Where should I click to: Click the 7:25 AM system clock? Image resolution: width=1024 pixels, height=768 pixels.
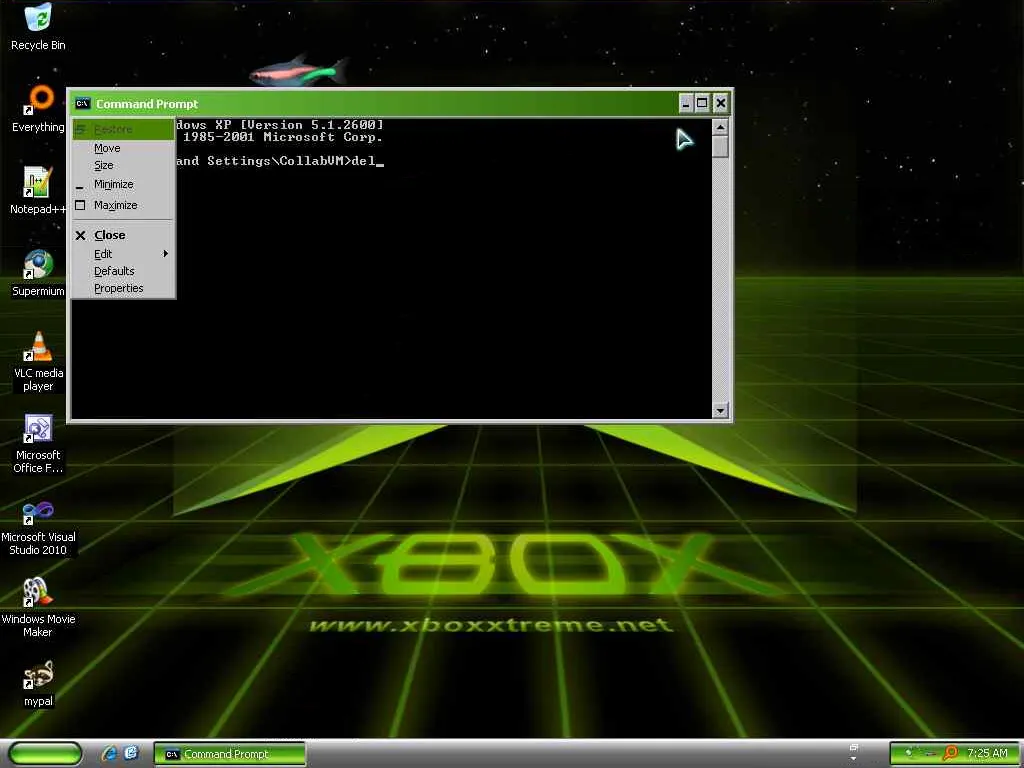[987, 753]
